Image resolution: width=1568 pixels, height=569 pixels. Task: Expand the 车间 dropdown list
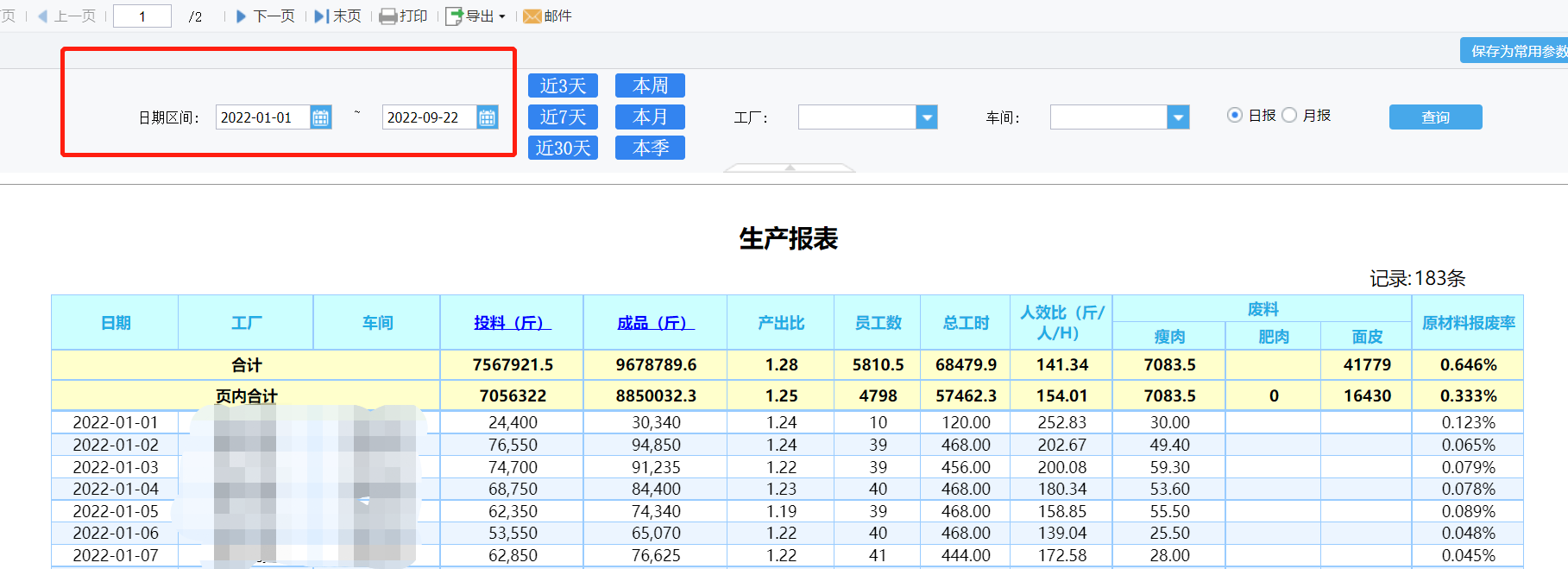coord(1179,117)
